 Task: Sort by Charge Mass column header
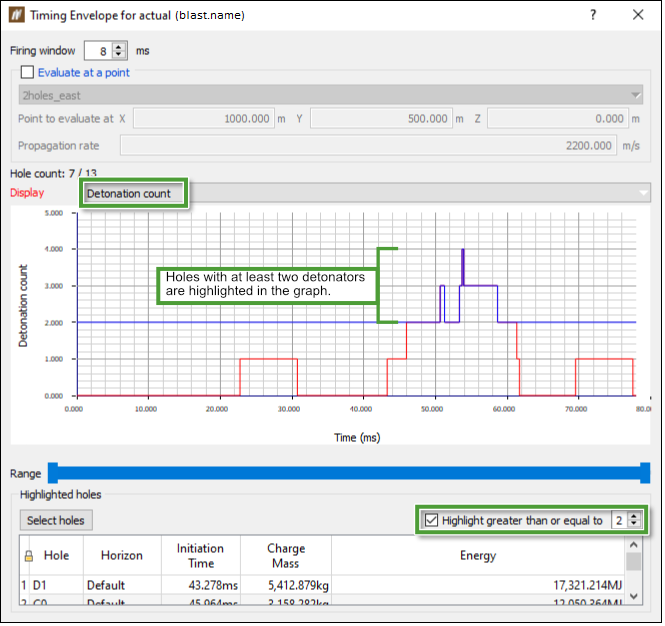click(286, 556)
